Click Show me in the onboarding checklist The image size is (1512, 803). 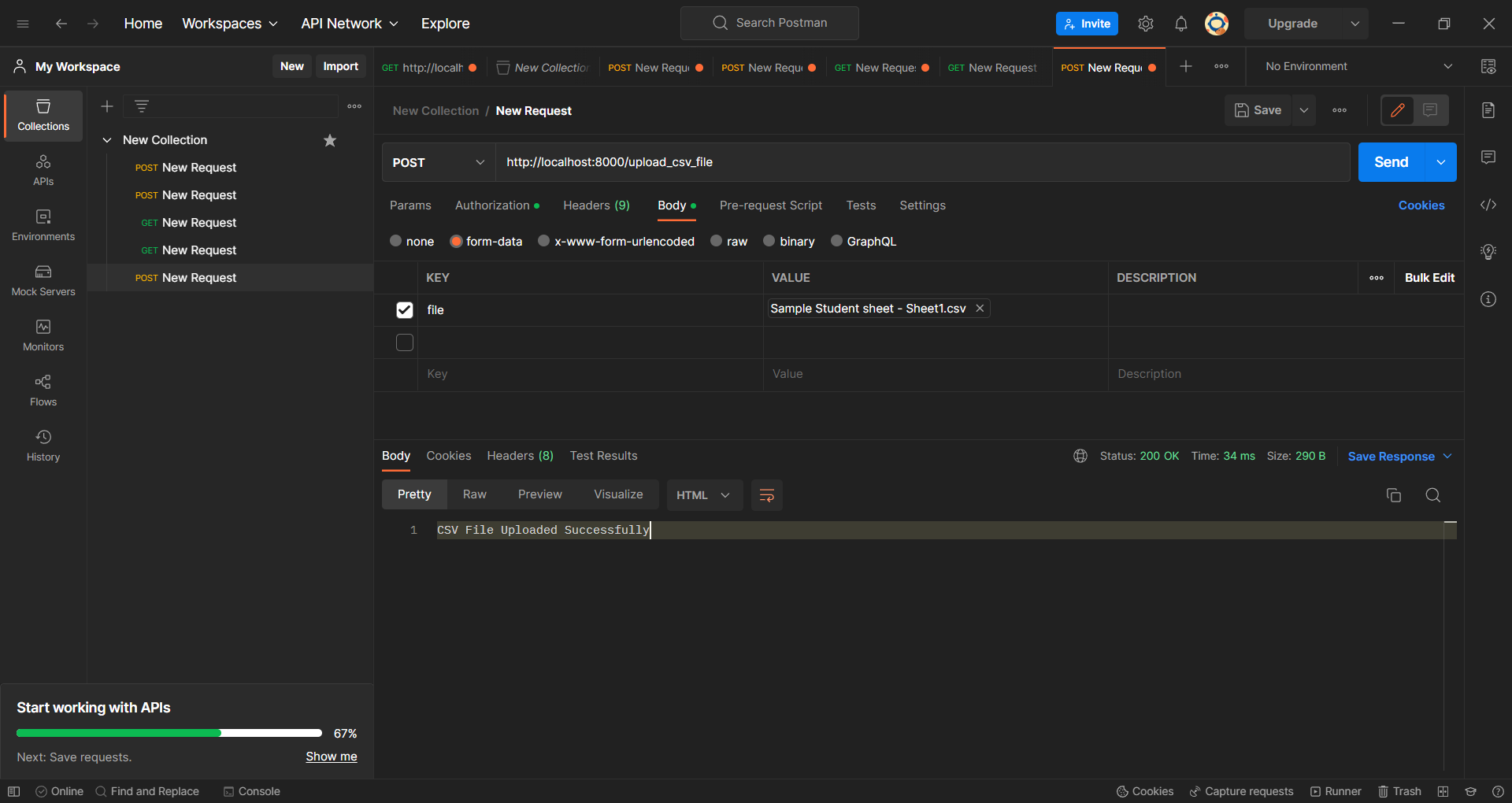click(x=331, y=757)
